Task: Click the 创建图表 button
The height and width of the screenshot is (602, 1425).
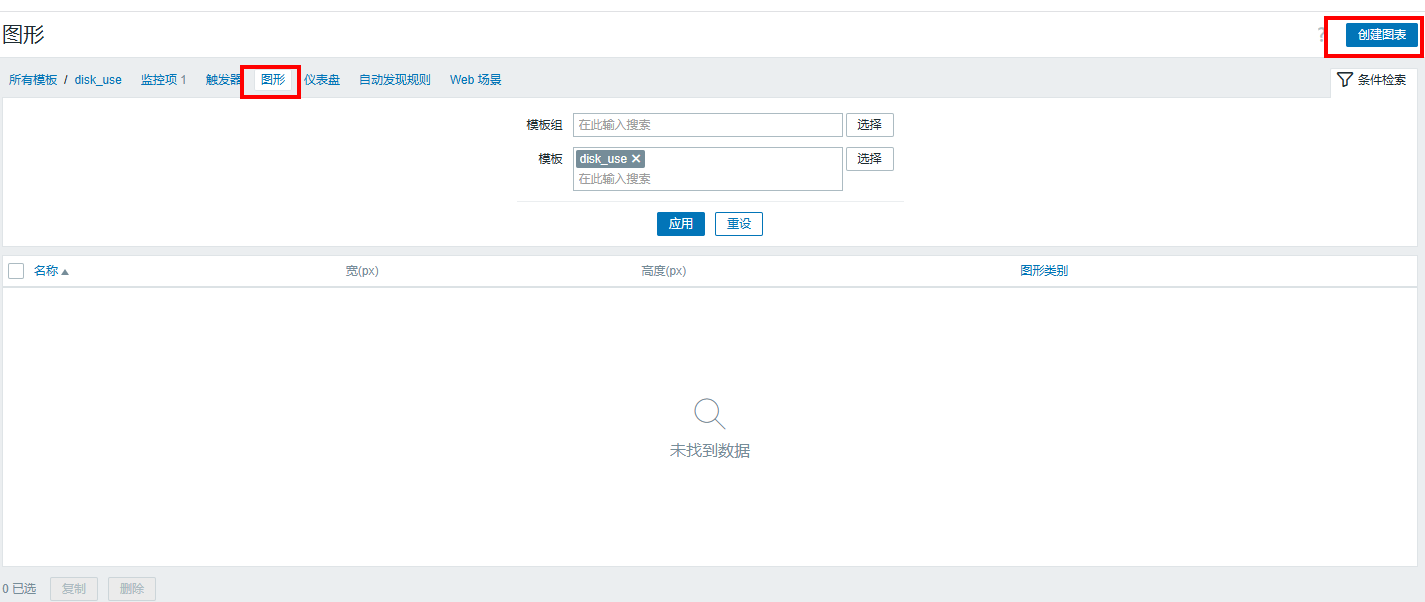Action: [x=1381, y=35]
